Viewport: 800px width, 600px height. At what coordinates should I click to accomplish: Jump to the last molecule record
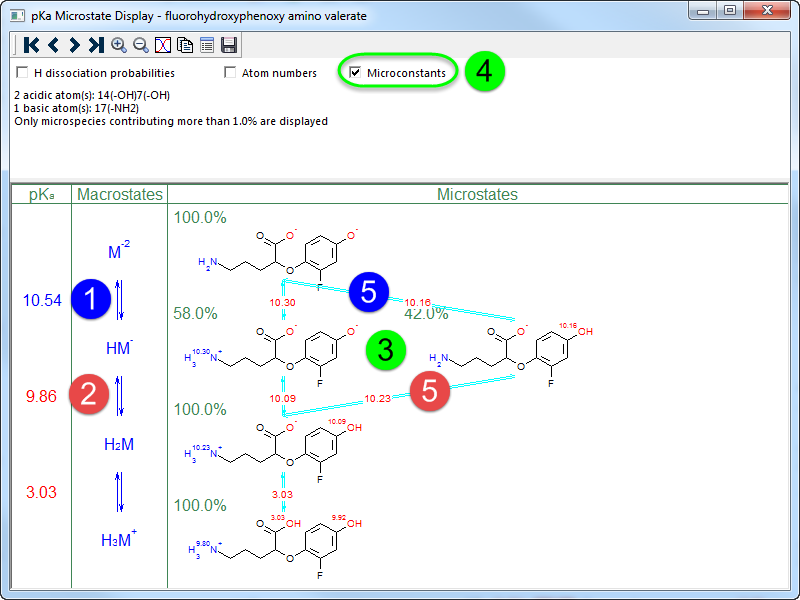point(96,45)
